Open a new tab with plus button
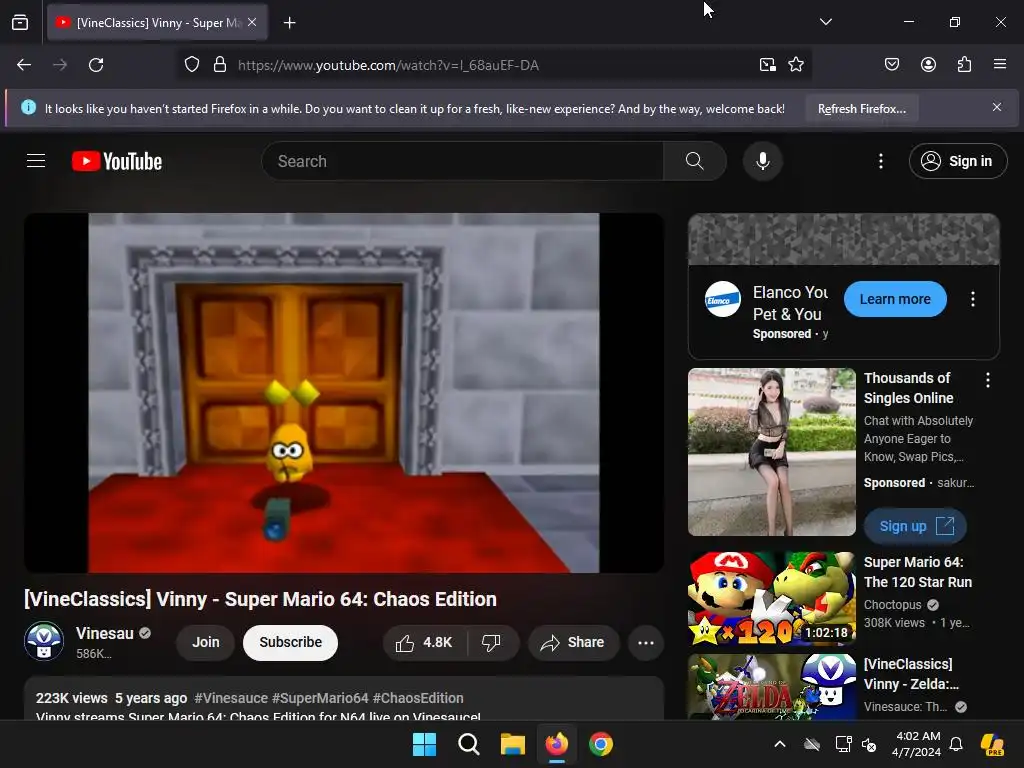 pos(289,23)
